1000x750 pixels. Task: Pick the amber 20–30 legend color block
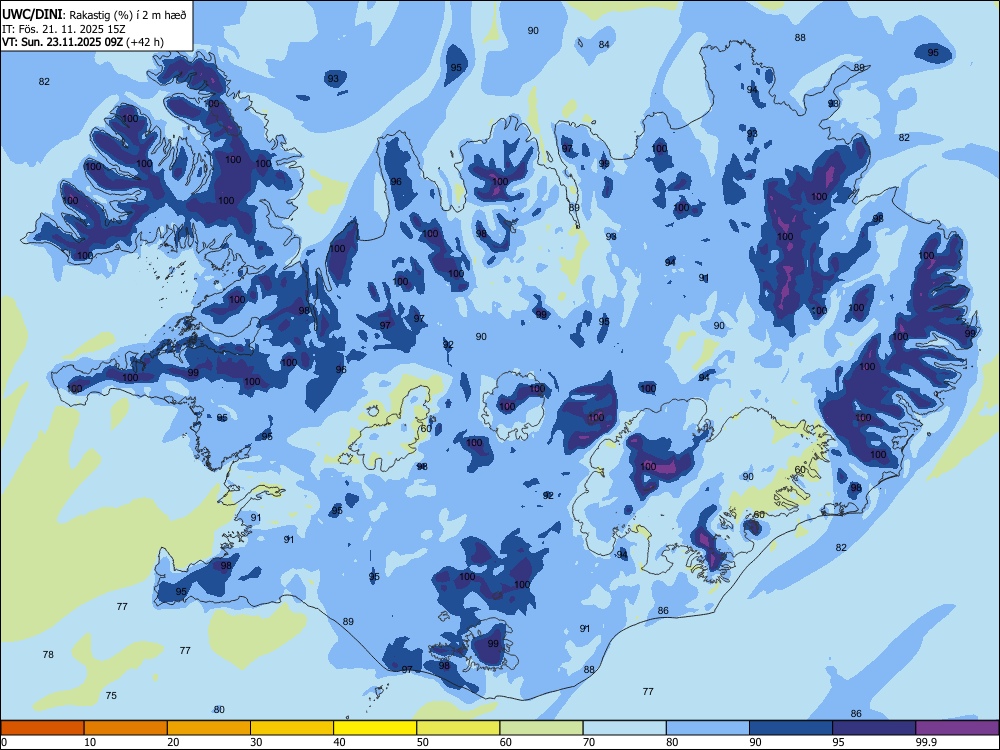pos(209,728)
